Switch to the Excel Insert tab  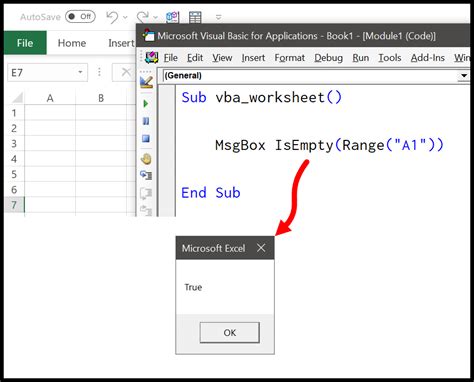coord(121,43)
